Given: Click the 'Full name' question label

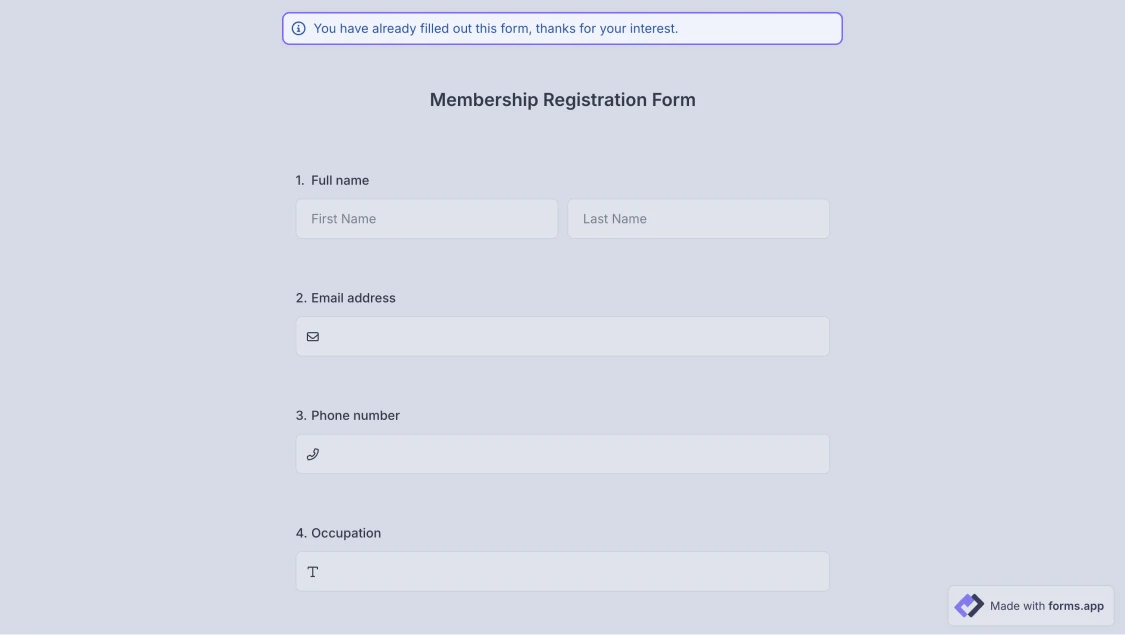Looking at the screenshot, I should 340,181.
